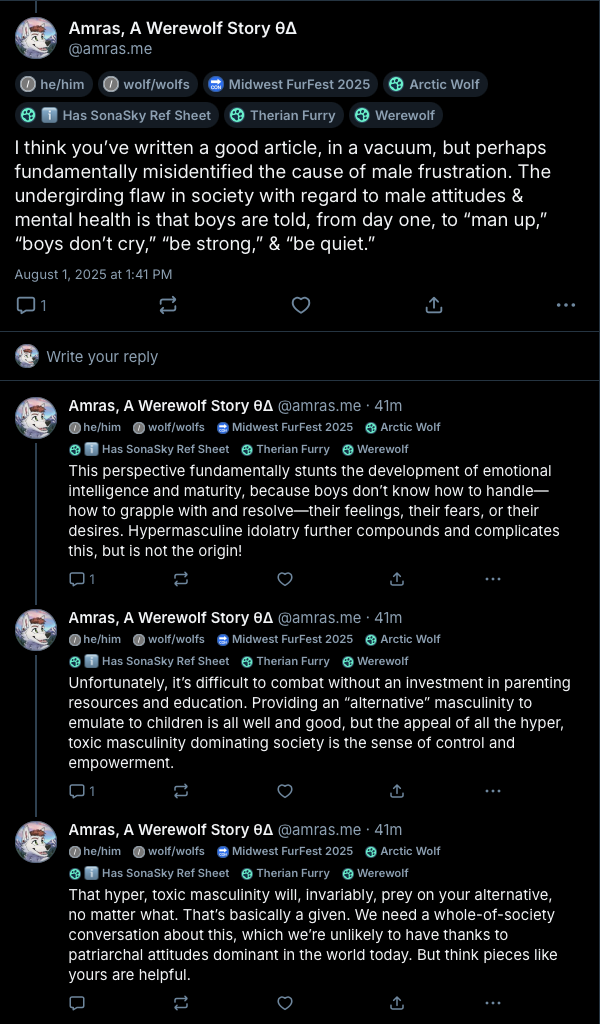Like the reply mentioning patriarchal attitudes
600x1024 pixels.
pyautogui.click(x=285, y=1002)
